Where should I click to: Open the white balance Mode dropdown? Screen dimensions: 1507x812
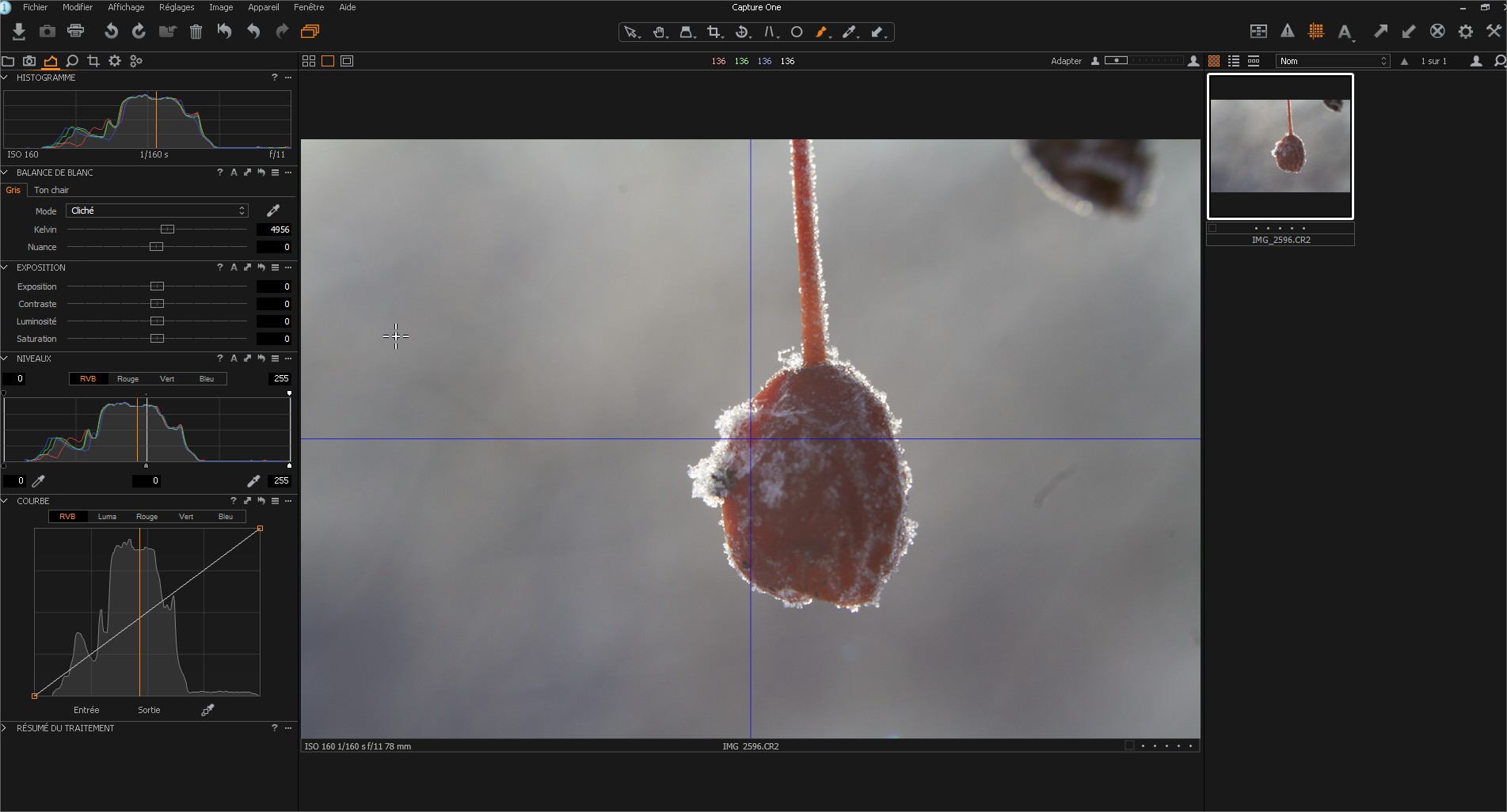coord(157,211)
